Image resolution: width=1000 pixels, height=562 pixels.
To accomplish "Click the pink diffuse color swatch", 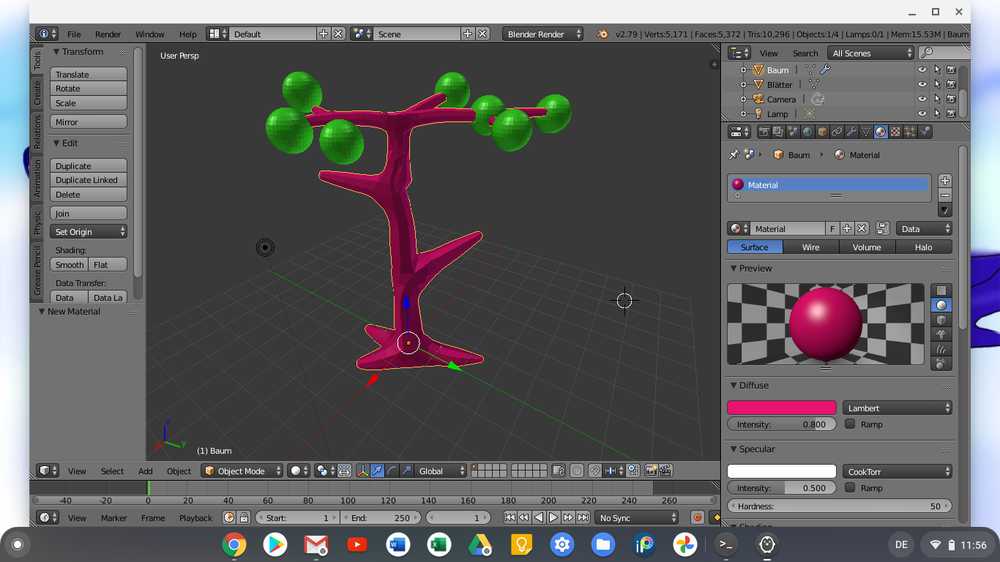I will coord(781,408).
